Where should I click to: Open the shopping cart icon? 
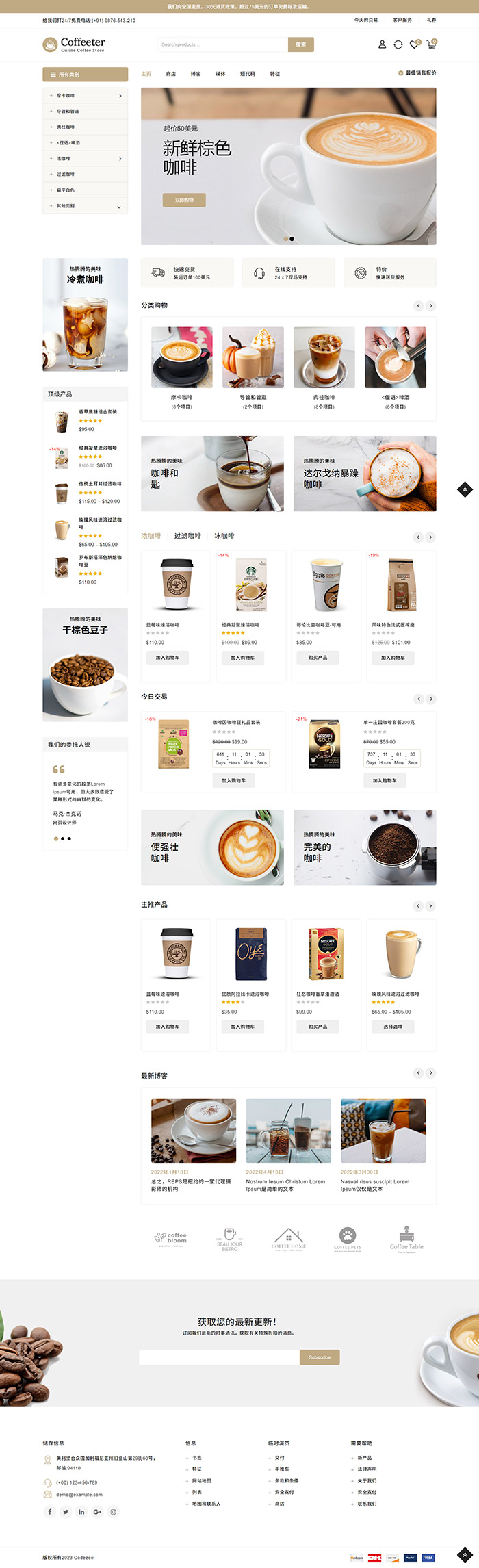coord(431,44)
